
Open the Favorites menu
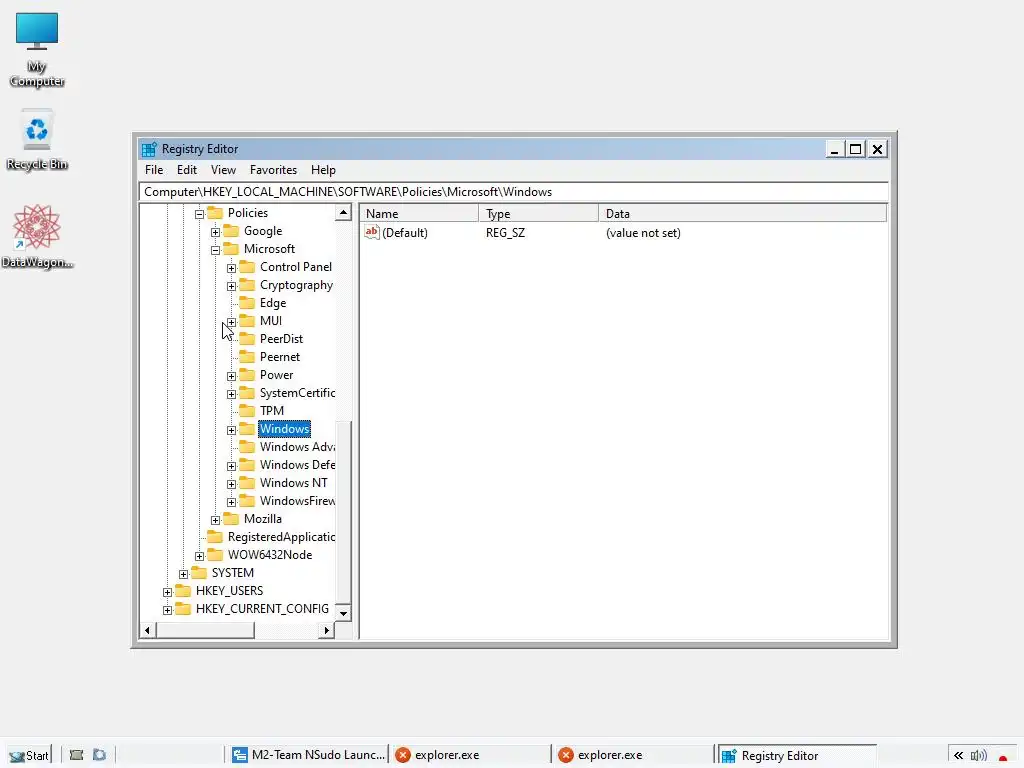coord(273,170)
